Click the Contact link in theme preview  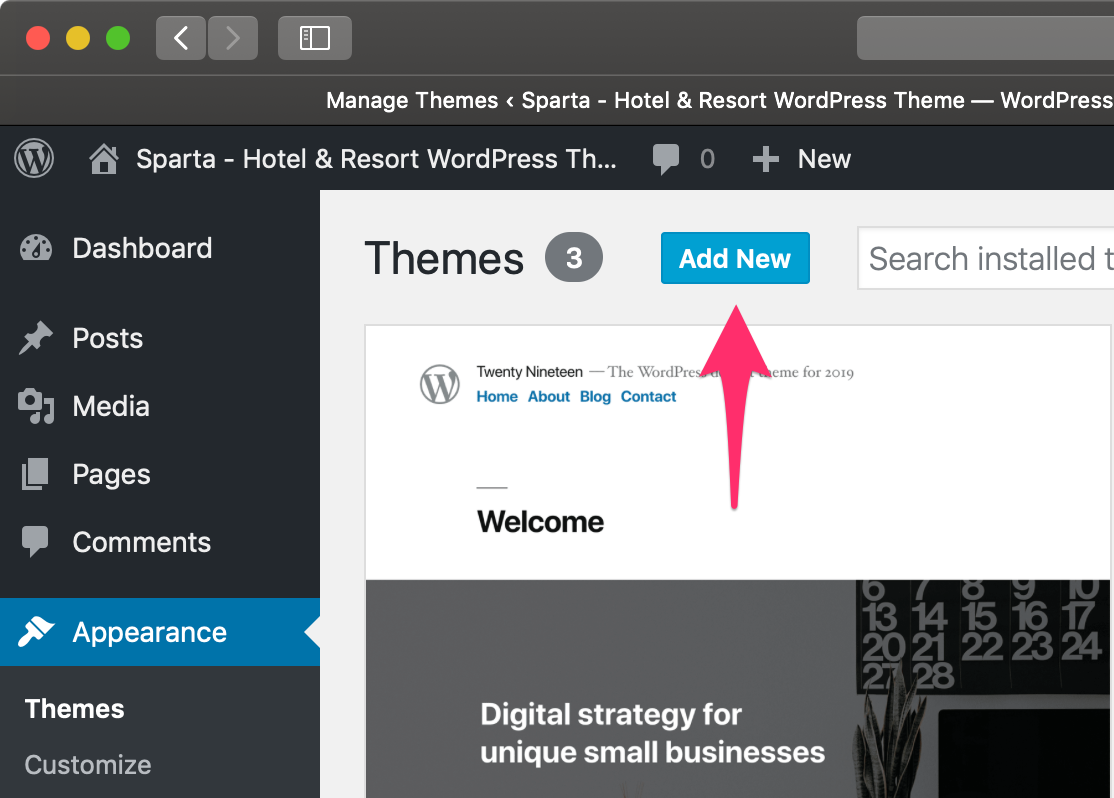pos(649,397)
